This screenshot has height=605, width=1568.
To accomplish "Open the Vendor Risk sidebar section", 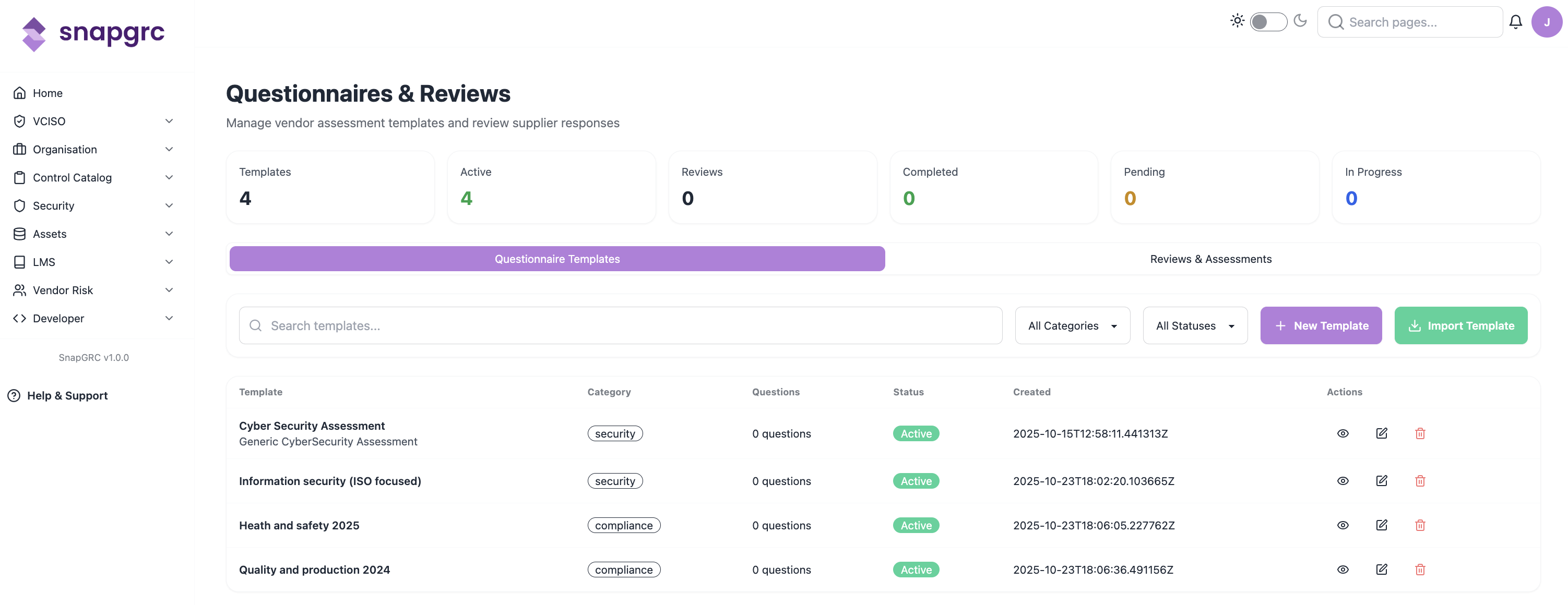I will pos(63,290).
